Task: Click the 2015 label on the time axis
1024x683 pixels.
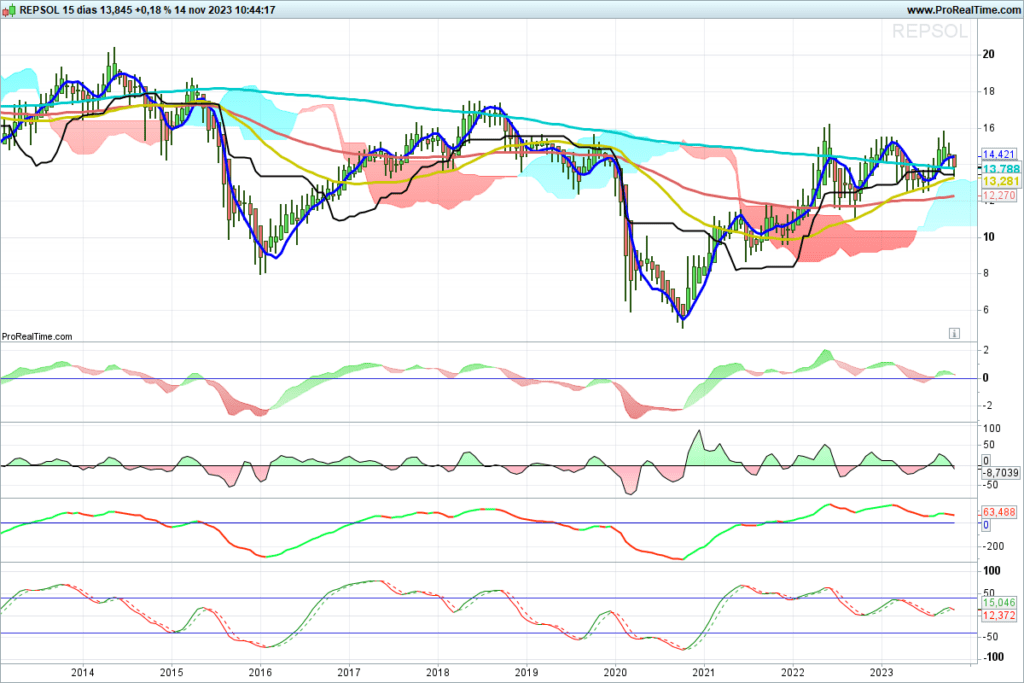Action: coord(172,673)
